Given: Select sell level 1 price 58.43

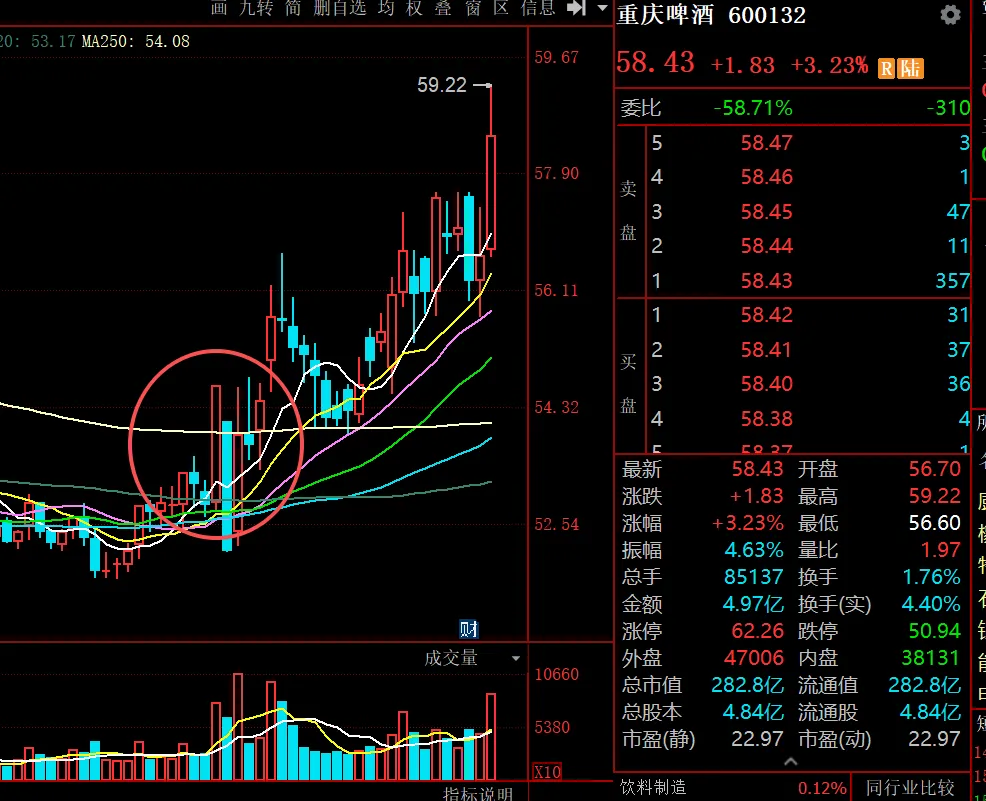Looking at the screenshot, I should 766,280.
